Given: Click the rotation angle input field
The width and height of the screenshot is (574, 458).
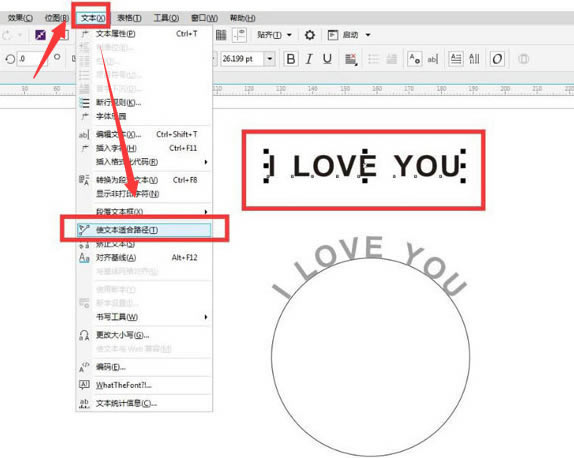Looking at the screenshot, I should (32, 59).
